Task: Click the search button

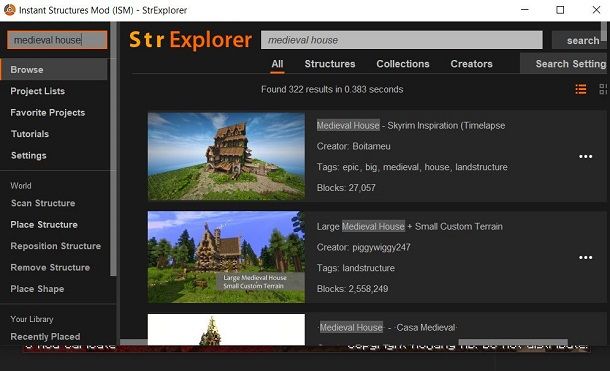Action: pos(581,40)
